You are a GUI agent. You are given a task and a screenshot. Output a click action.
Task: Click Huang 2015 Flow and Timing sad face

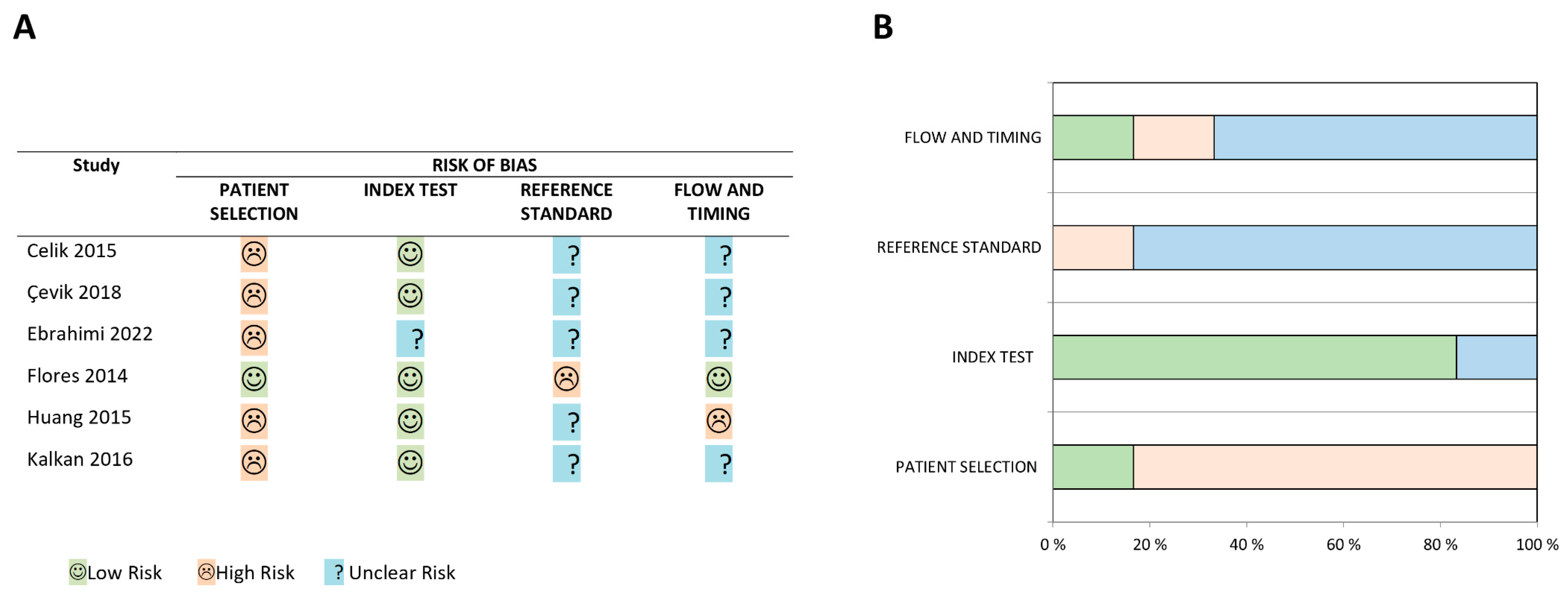tap(718, 421)
